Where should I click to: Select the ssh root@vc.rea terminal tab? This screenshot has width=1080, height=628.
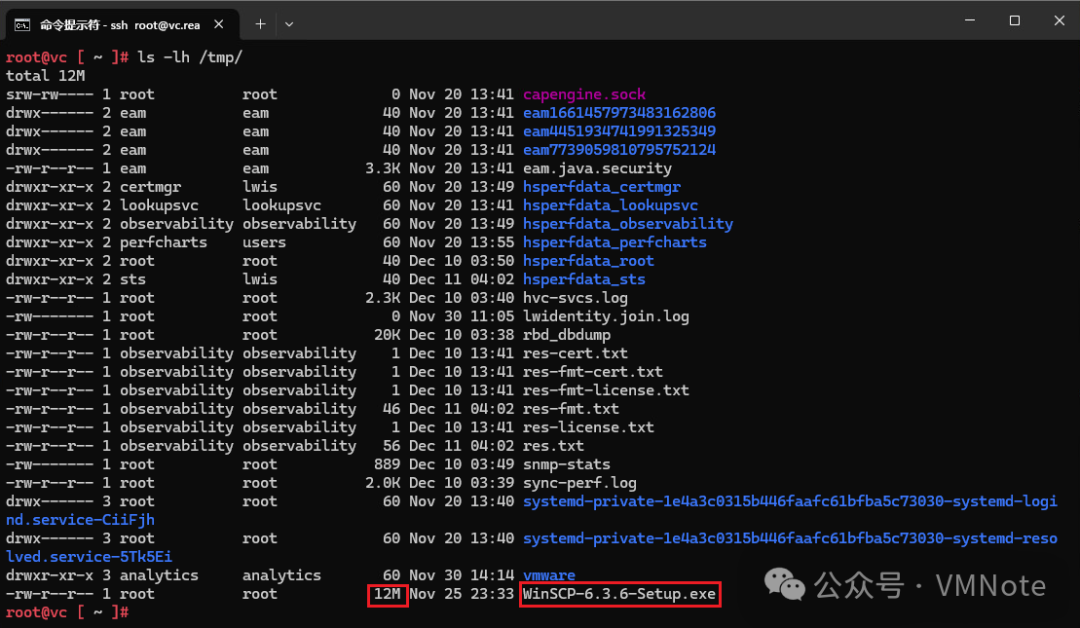coord(122,25)
